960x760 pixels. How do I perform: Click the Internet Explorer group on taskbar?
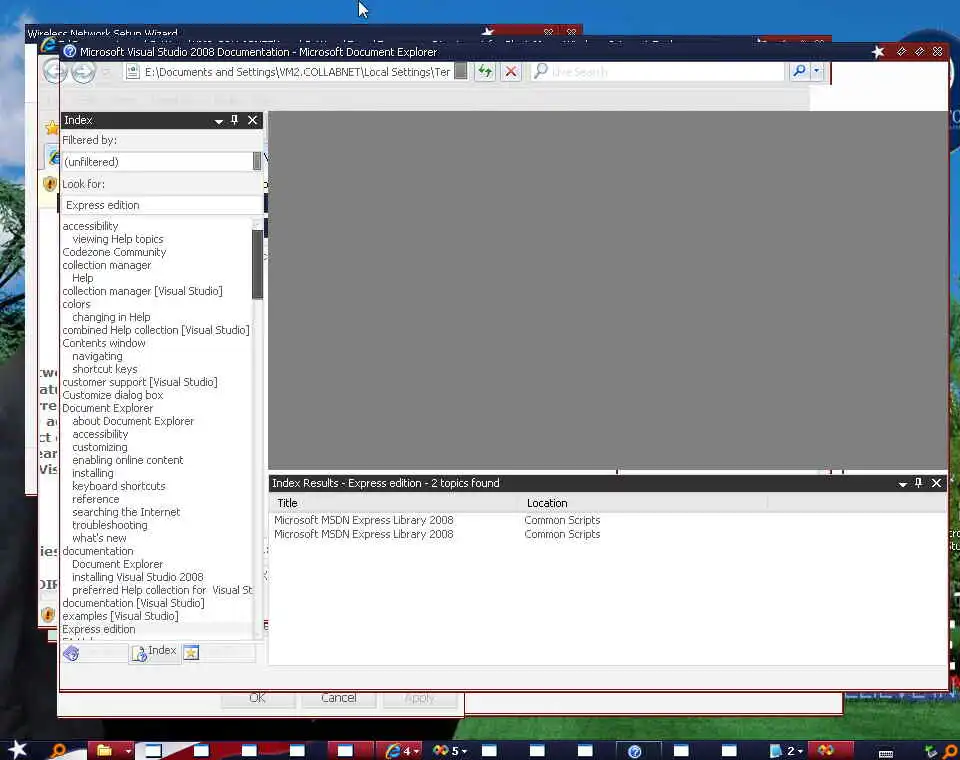point(401,750)
